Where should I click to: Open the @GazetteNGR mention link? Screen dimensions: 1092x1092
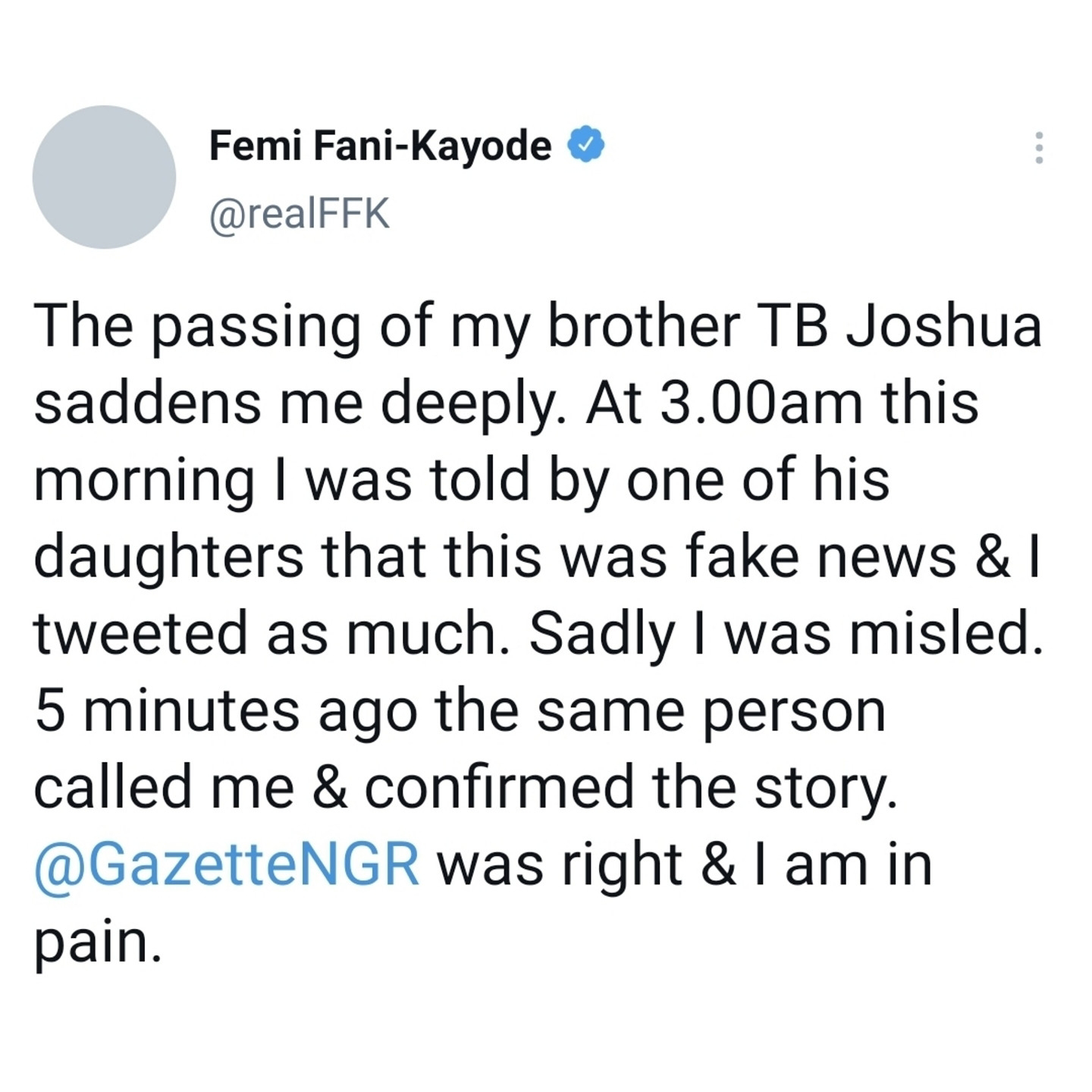click(x=227, y=864)
